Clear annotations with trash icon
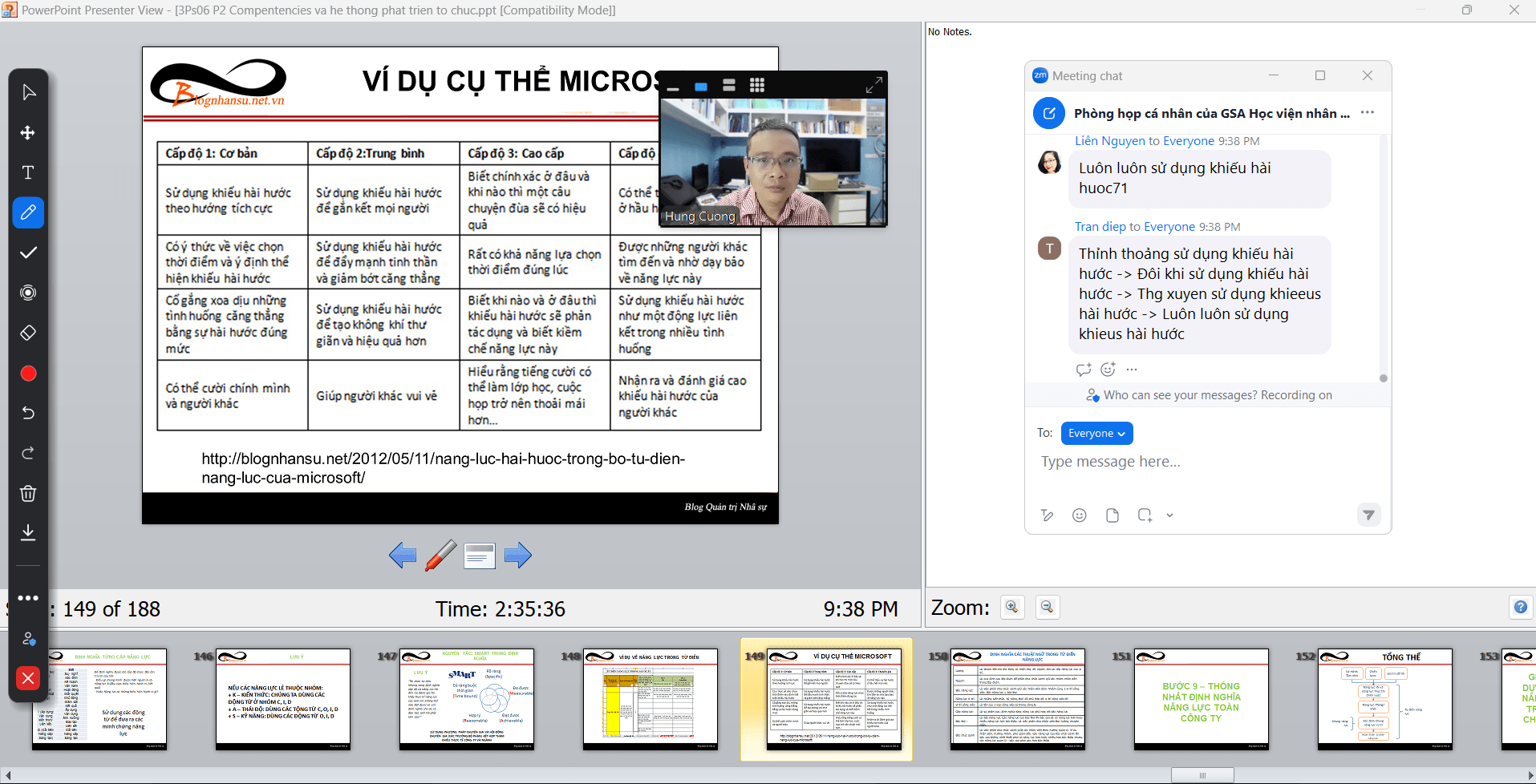Image resolution: width=1536 pixels, height=784 pixels. tap(28, 493)
